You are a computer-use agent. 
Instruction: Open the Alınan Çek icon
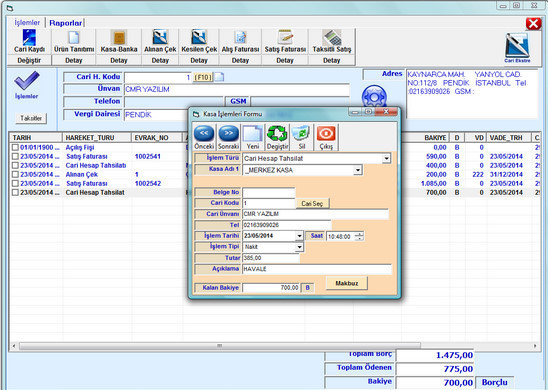(160, 37)
